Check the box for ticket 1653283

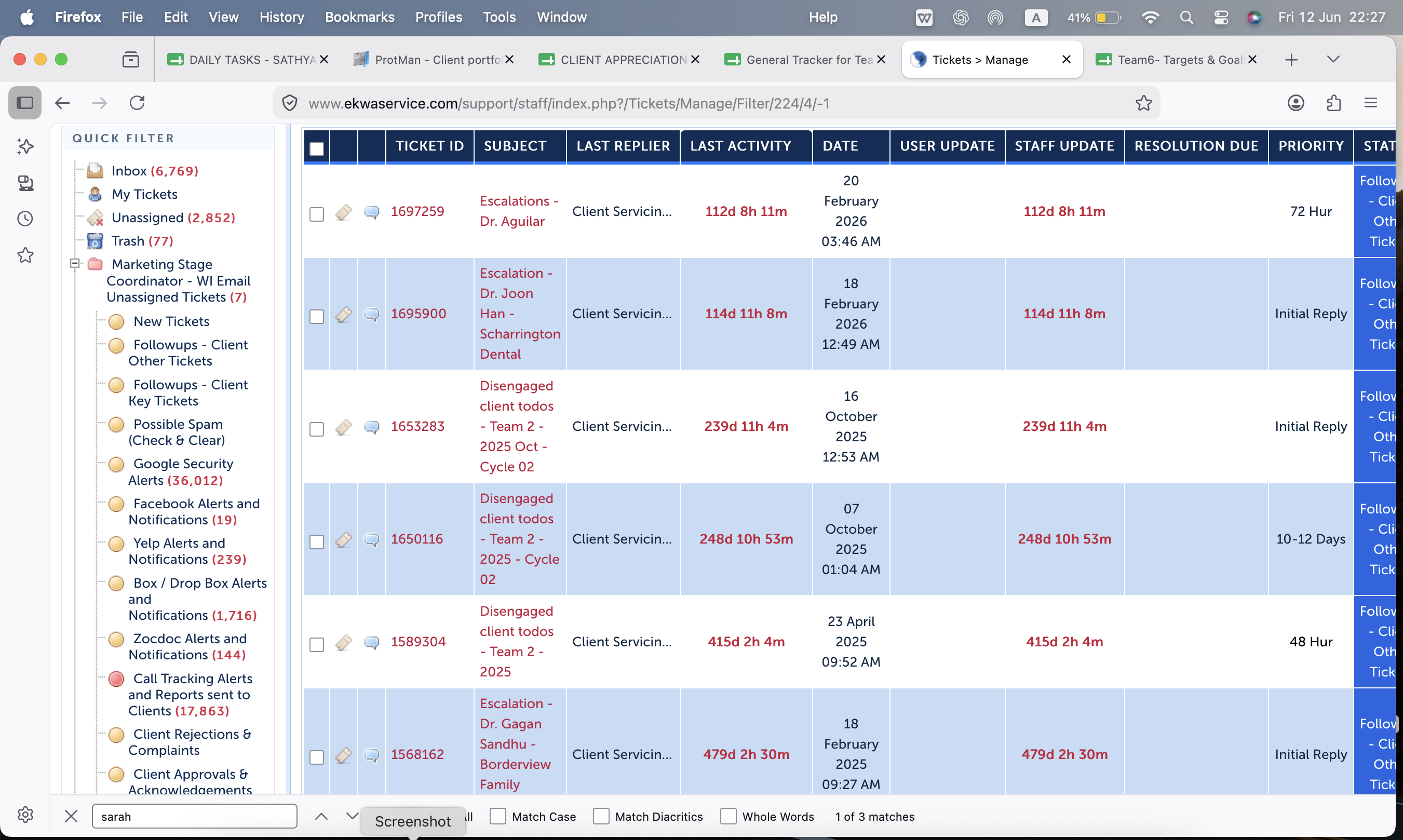click(317, 428)
